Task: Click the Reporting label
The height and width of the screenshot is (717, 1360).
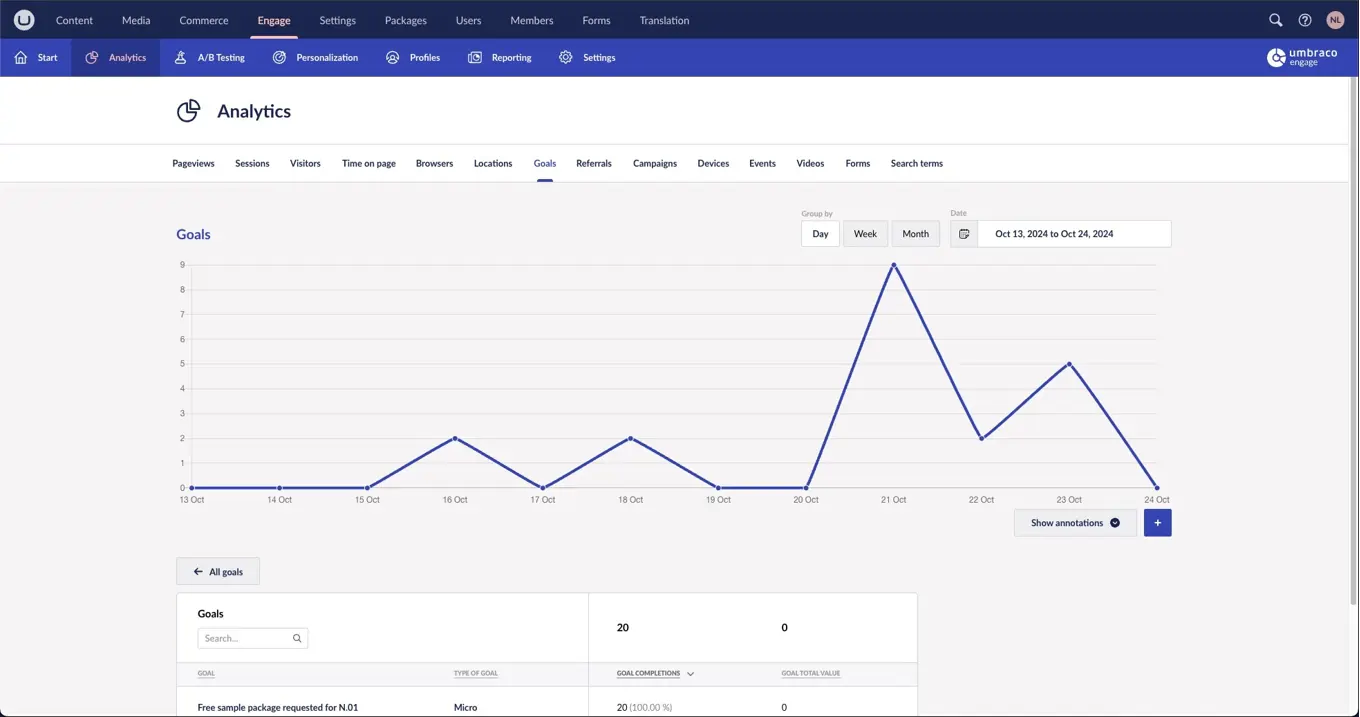Action: tap(511, 58)
